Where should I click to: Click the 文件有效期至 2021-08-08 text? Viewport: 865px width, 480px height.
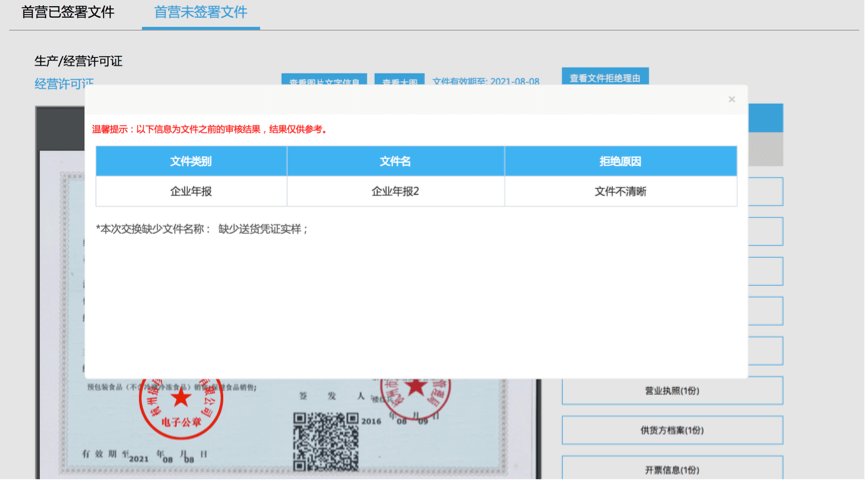(485, 81)
